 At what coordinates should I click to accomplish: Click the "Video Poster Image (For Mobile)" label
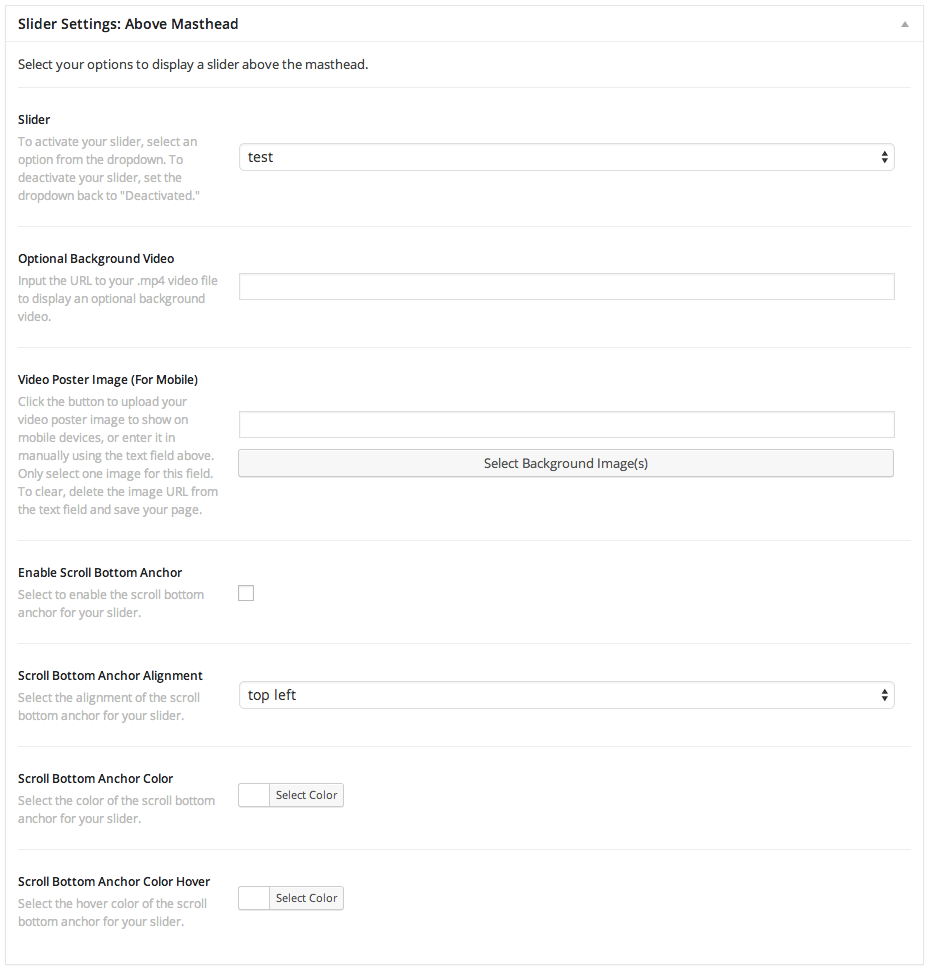click(x=108, y=380)
